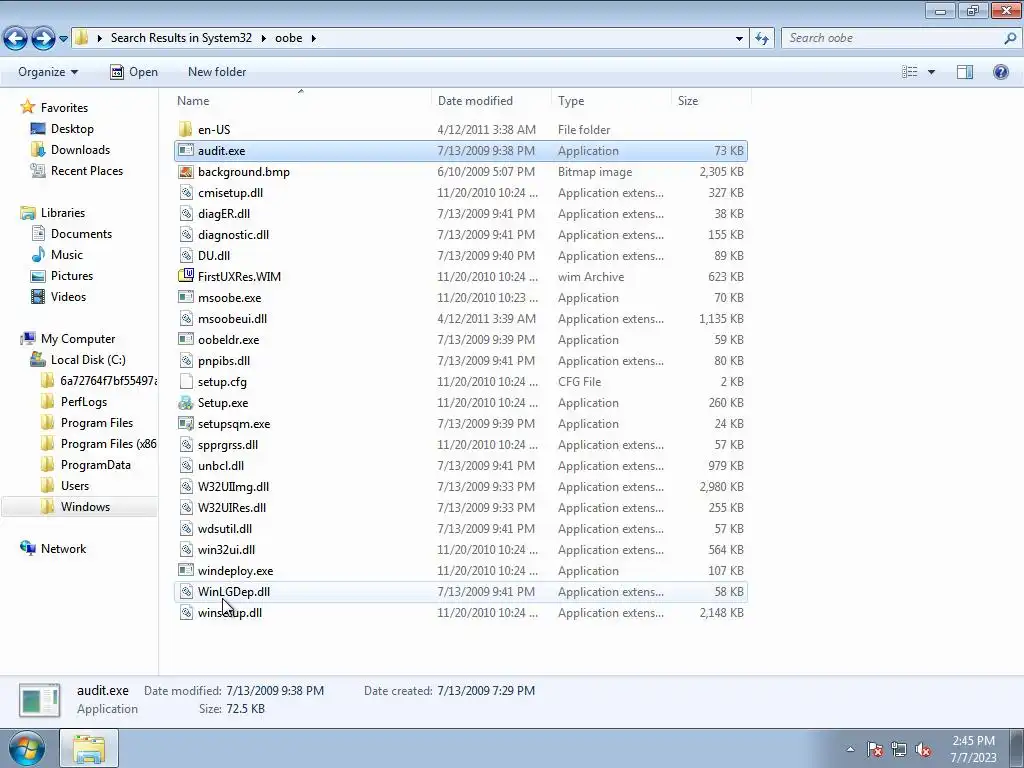Select diagnostic.dll in file list

233,234
